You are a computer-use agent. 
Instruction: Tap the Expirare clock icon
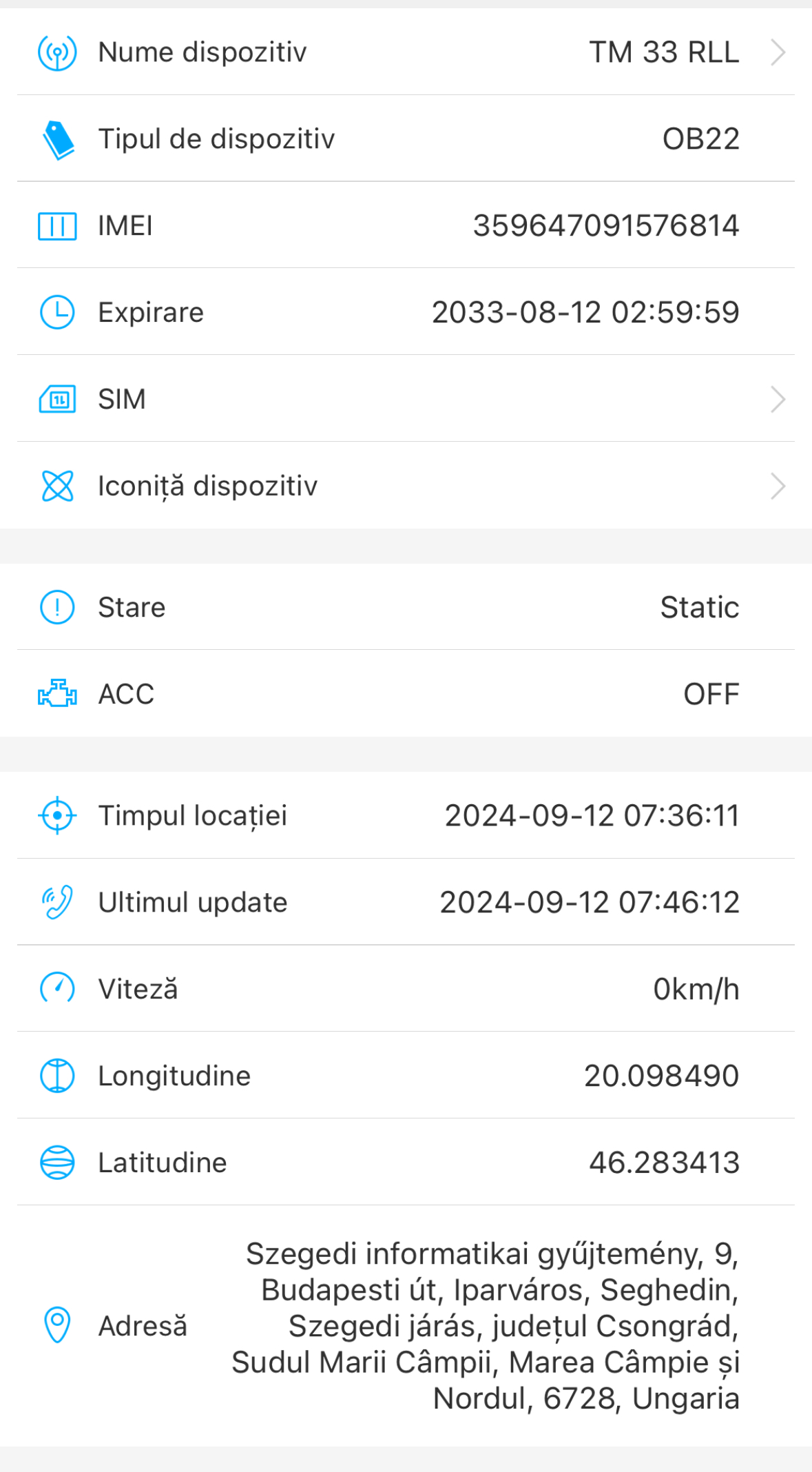click(x=57, y=312)
